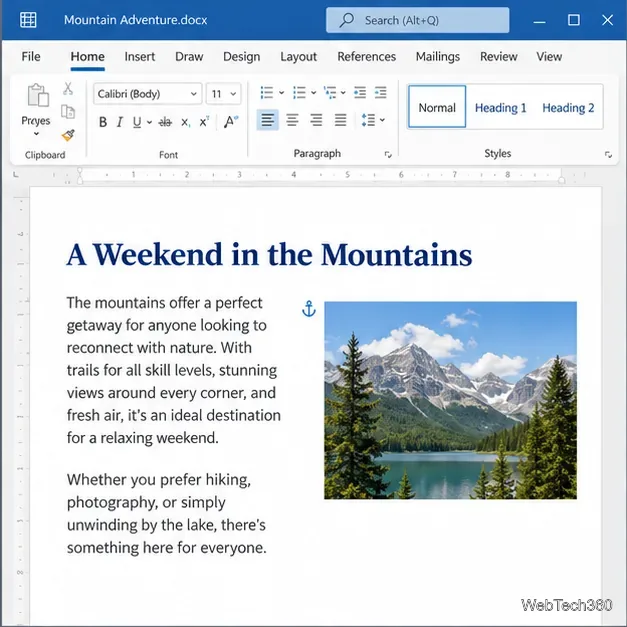
Task: Open Styles pane dialog launcher
Action: 608,154
